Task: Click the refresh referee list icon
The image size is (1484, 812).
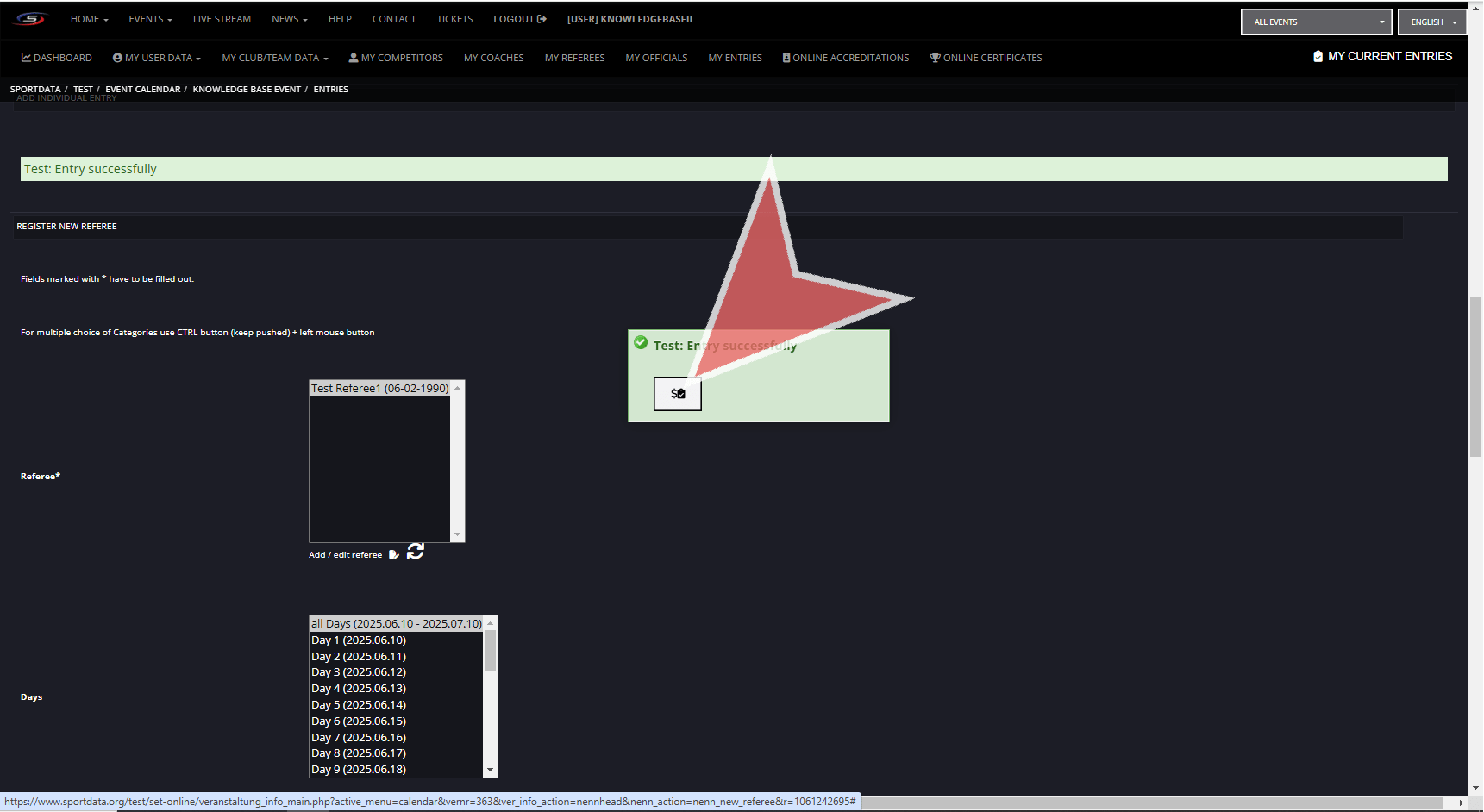Action: (416, 552)
